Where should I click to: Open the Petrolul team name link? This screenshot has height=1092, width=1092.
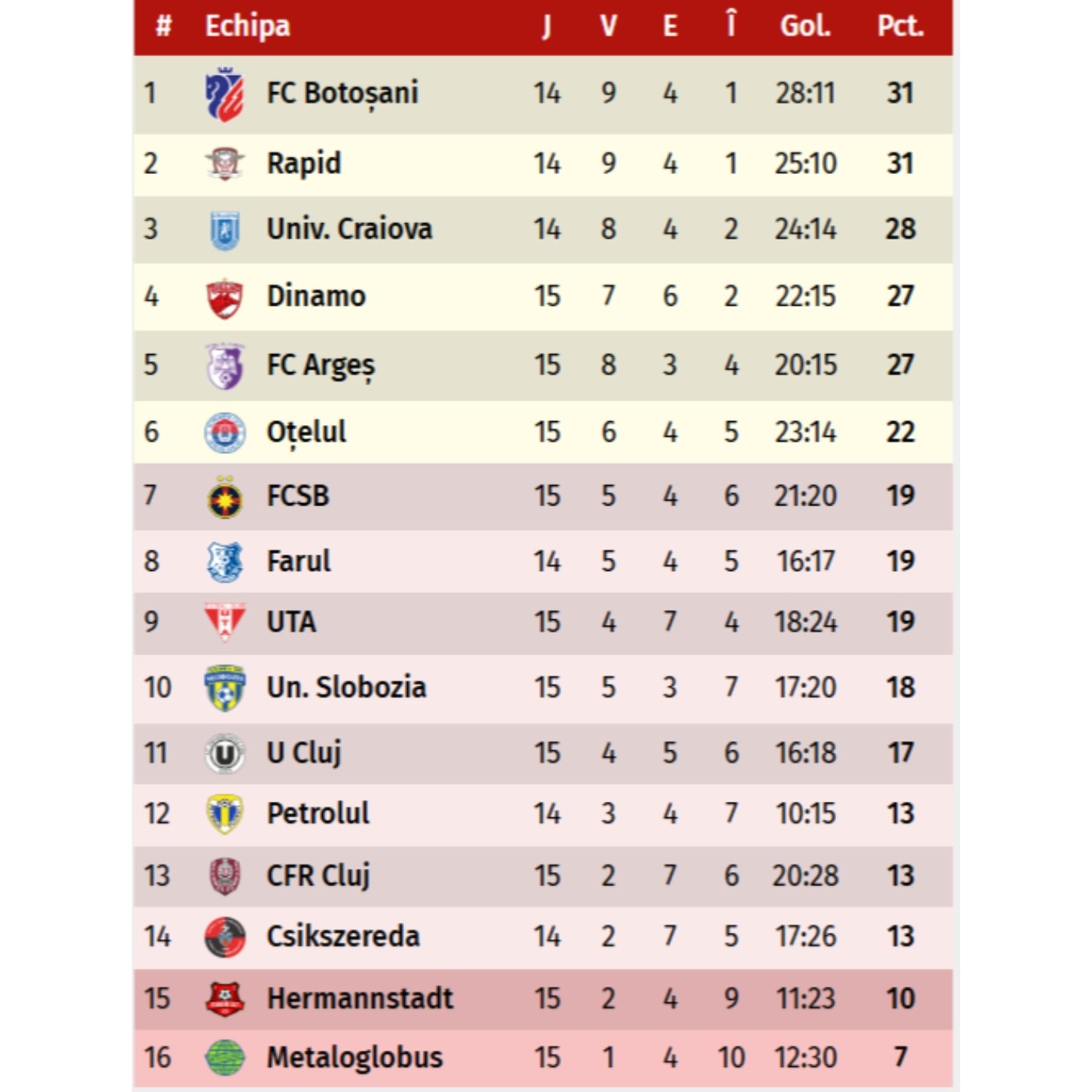[318, 814]
